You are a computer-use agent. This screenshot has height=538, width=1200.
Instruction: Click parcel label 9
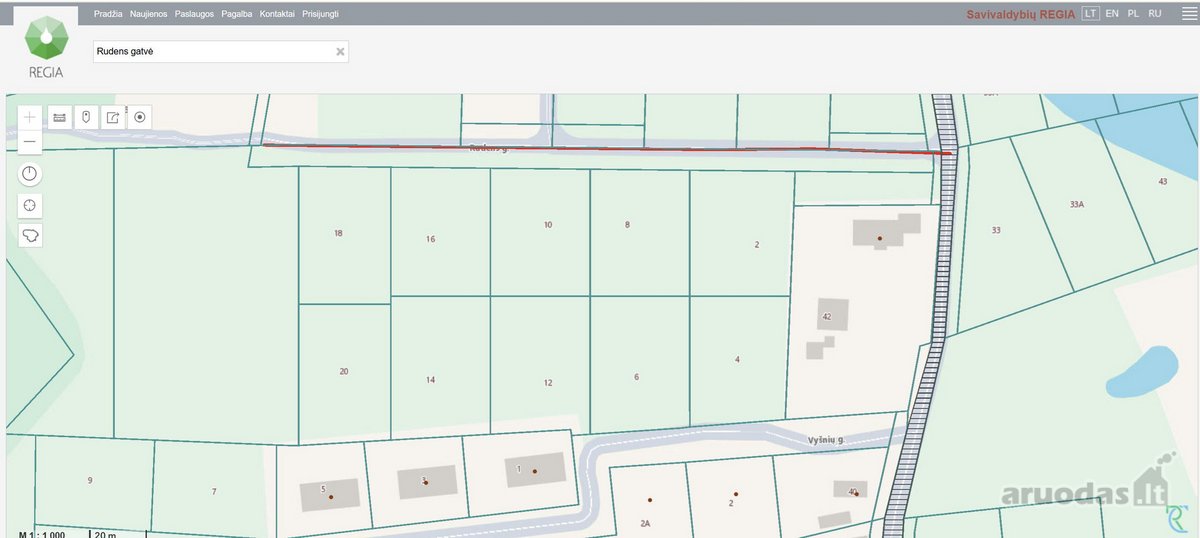90,480
